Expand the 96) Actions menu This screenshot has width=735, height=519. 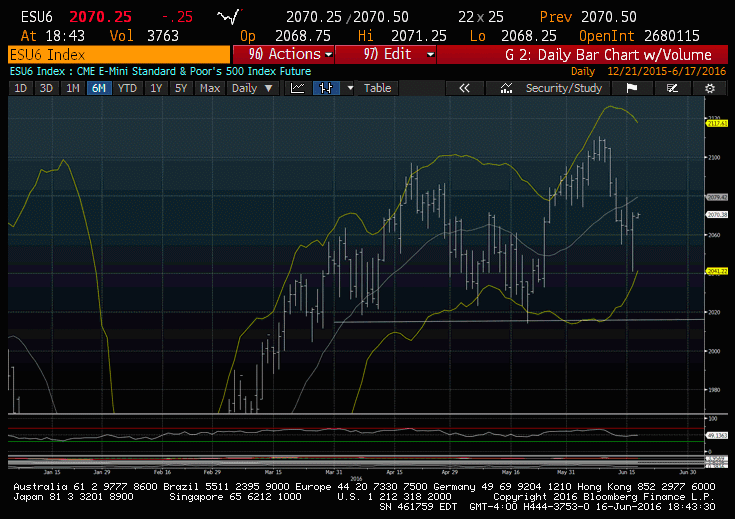click(284, 54)
